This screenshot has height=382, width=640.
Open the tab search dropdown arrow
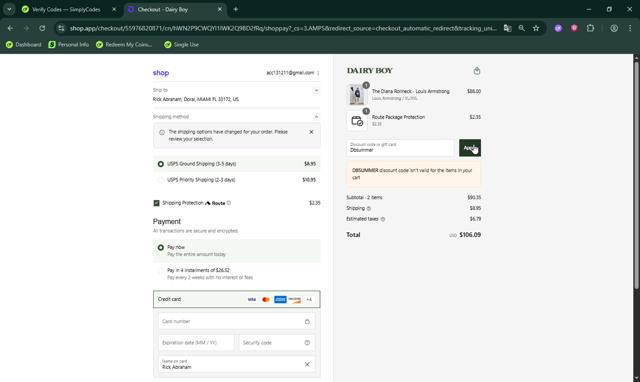(9, 9)
